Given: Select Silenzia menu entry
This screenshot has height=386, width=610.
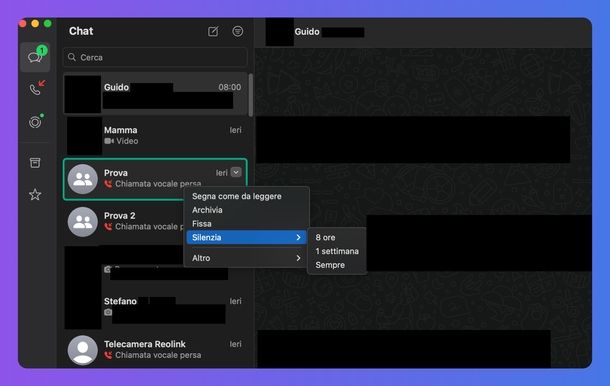Looking at the screenshot, I should [x=246, y=237].
